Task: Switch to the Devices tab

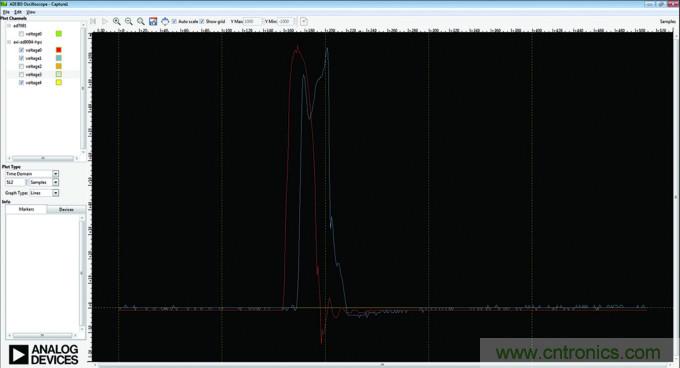Action: click(x=66, y=209)
